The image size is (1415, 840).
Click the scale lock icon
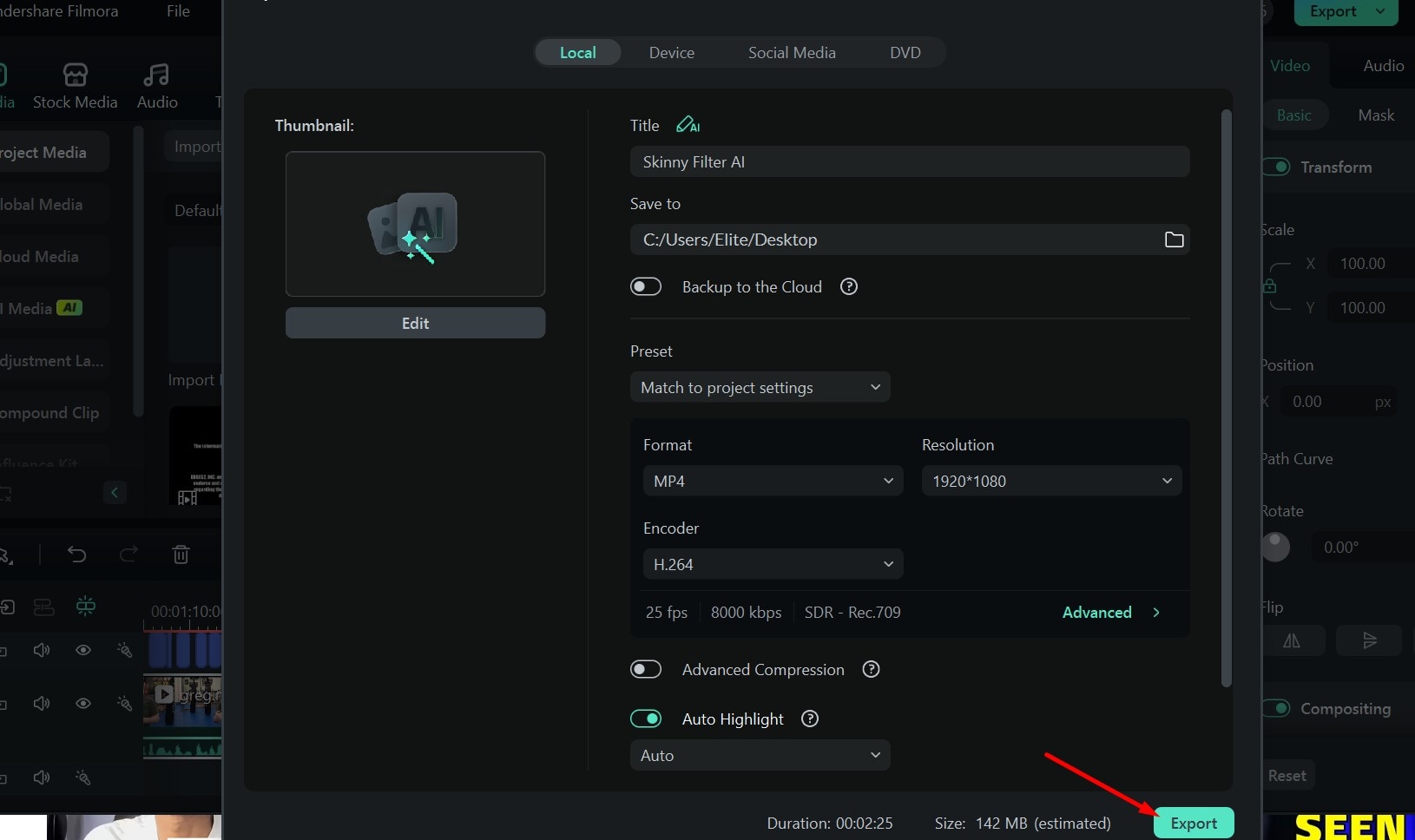1269,285
